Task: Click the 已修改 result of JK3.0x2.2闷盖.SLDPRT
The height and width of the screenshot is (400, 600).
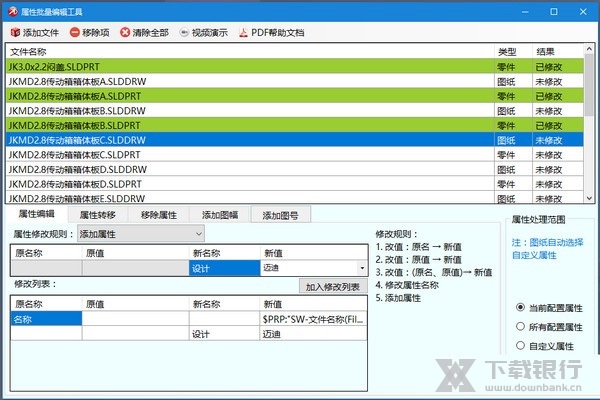Action: 558,67
